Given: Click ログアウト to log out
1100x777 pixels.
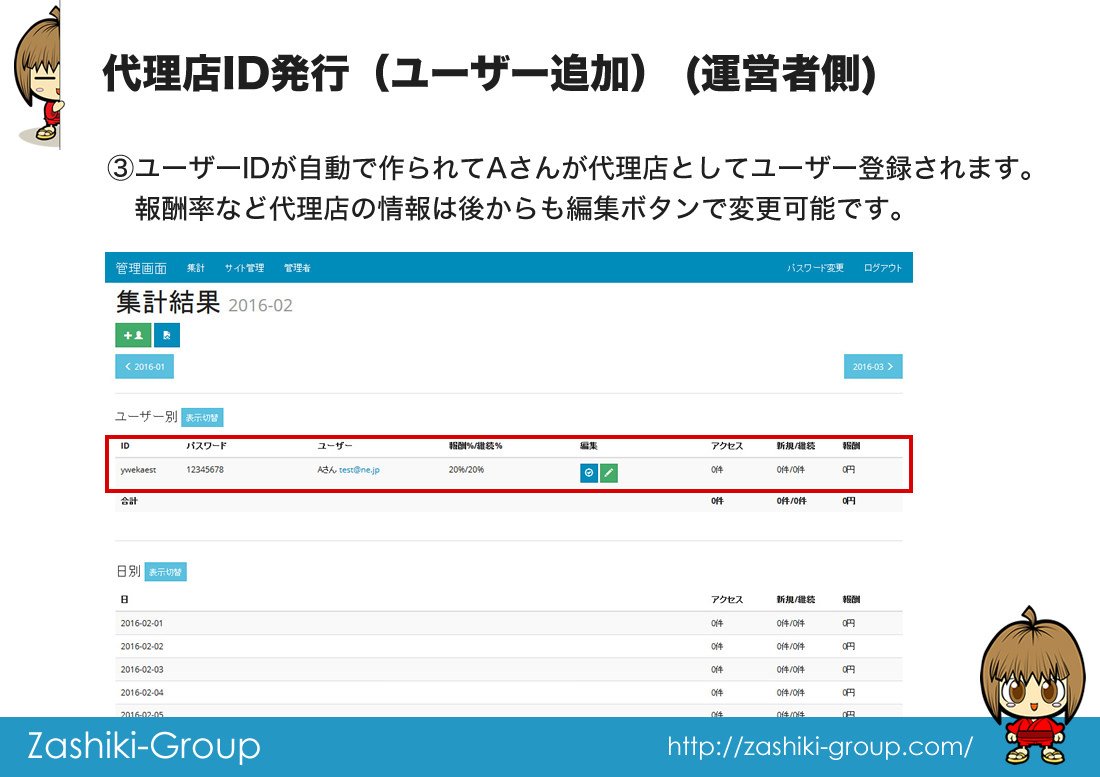Looking at the screenshot, I should (x=883, y=268).
